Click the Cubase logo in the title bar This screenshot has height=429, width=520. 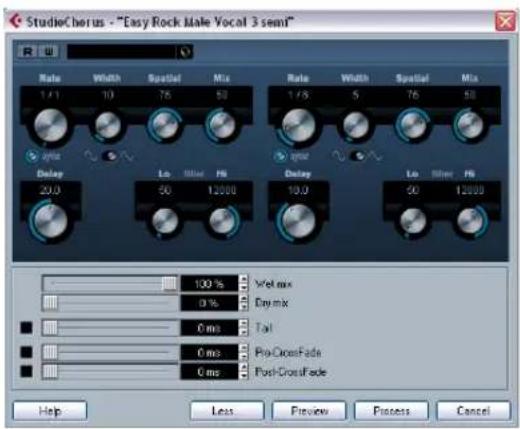15,21
